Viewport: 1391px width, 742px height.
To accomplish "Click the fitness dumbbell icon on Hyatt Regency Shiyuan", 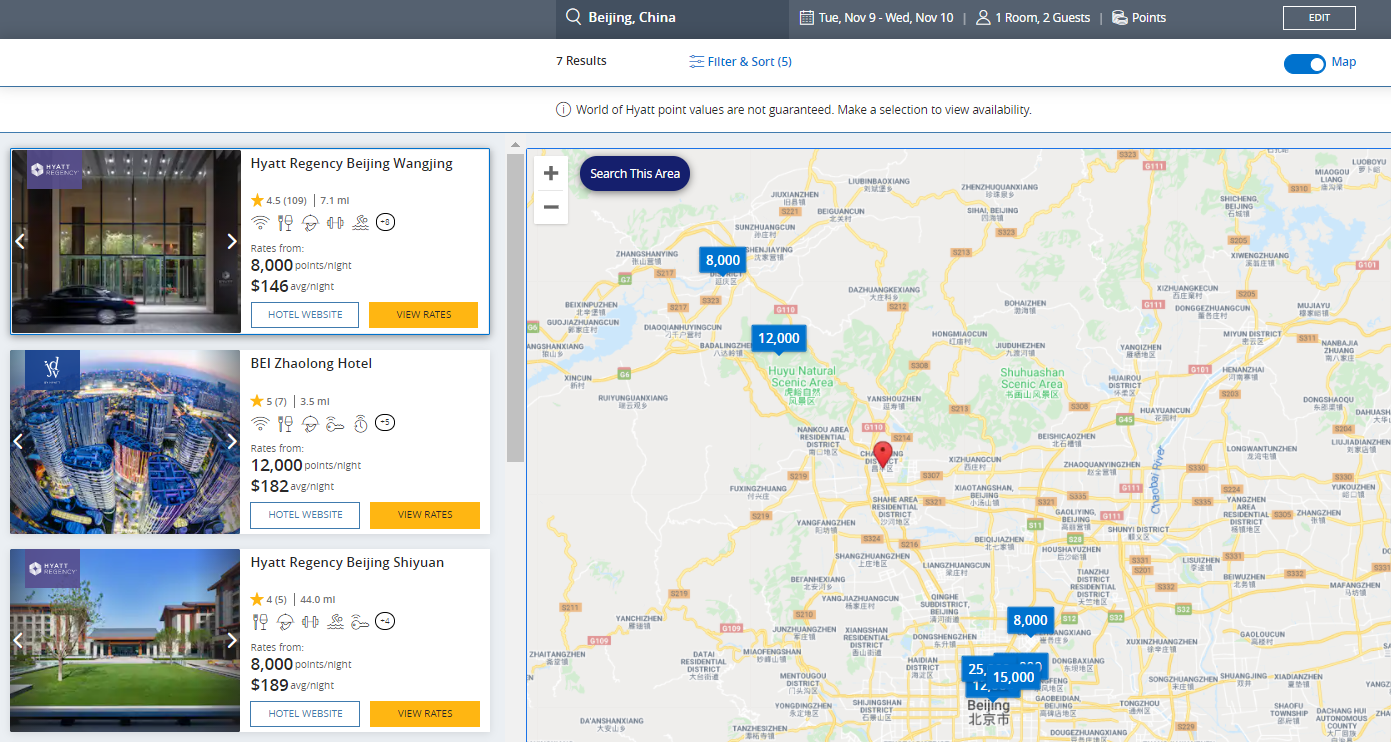I will coord(310,622).
